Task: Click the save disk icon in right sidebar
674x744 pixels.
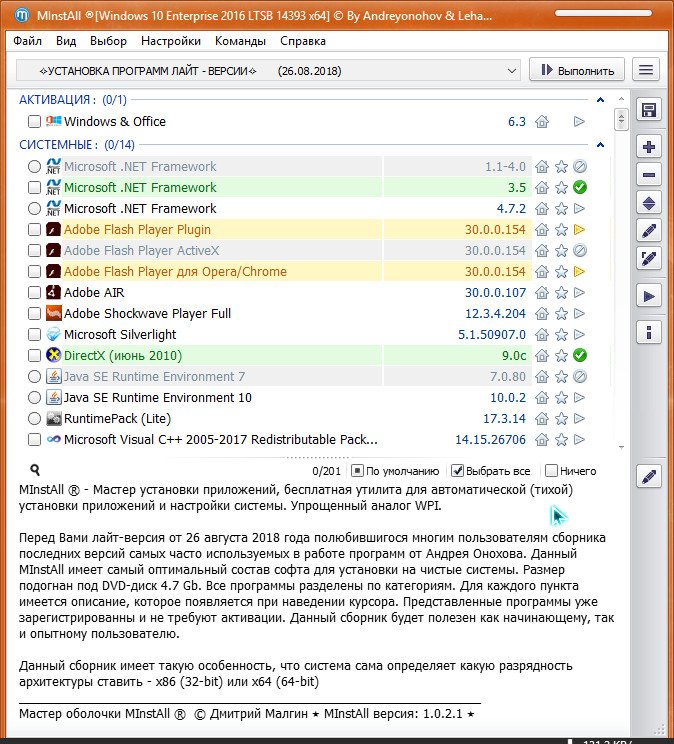Action: (x=648, y=111)
